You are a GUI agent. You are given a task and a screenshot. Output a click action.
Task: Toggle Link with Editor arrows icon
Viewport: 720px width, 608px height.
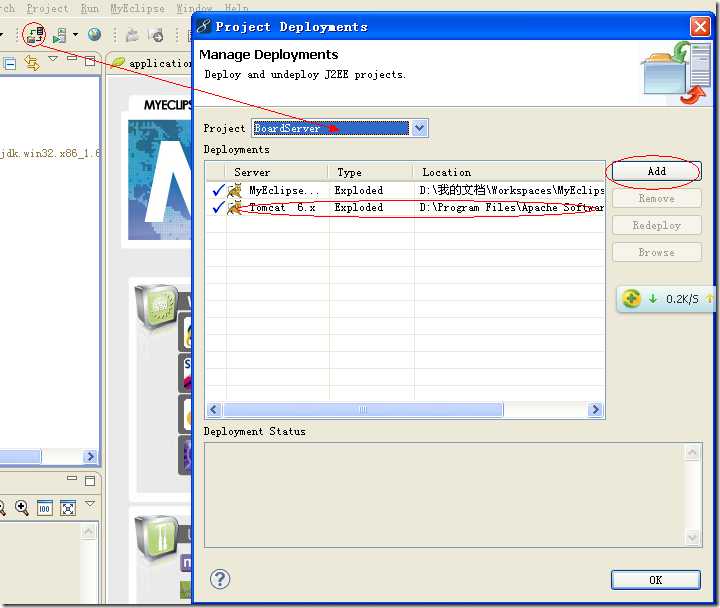tap(32, 63)
